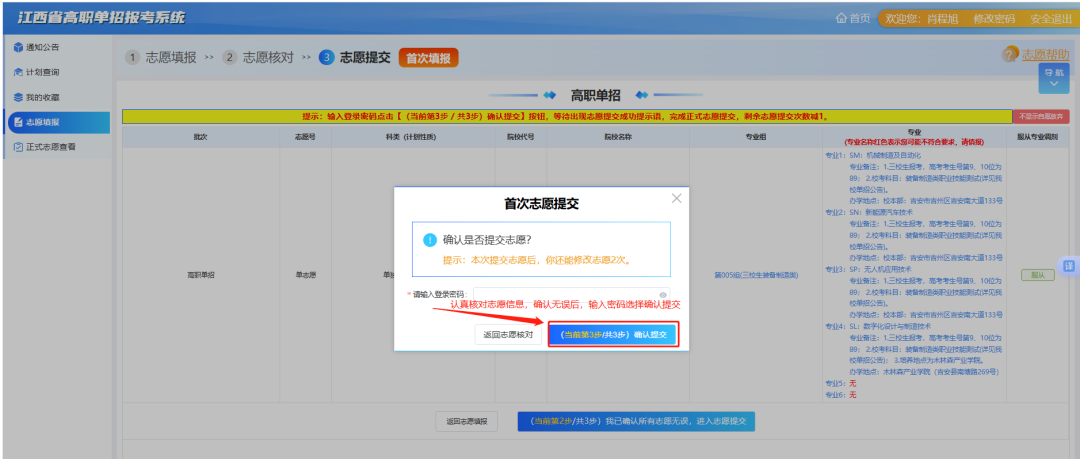This screenshot has width=1080, height=459.
Task: Click the 首页 home icon in header
Action: [x=840, y=19]
